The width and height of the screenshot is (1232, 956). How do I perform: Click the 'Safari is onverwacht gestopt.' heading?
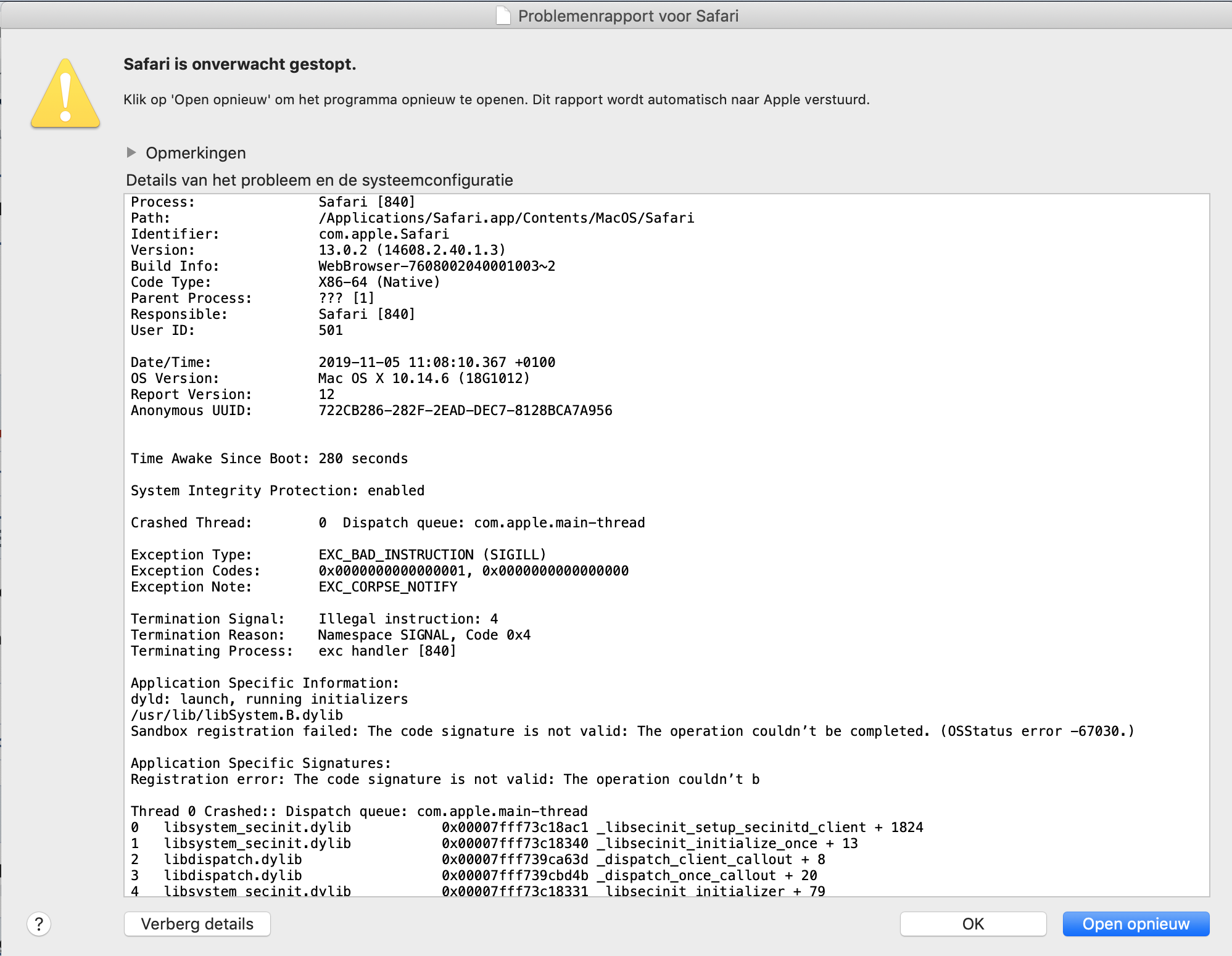click(239, 64)
